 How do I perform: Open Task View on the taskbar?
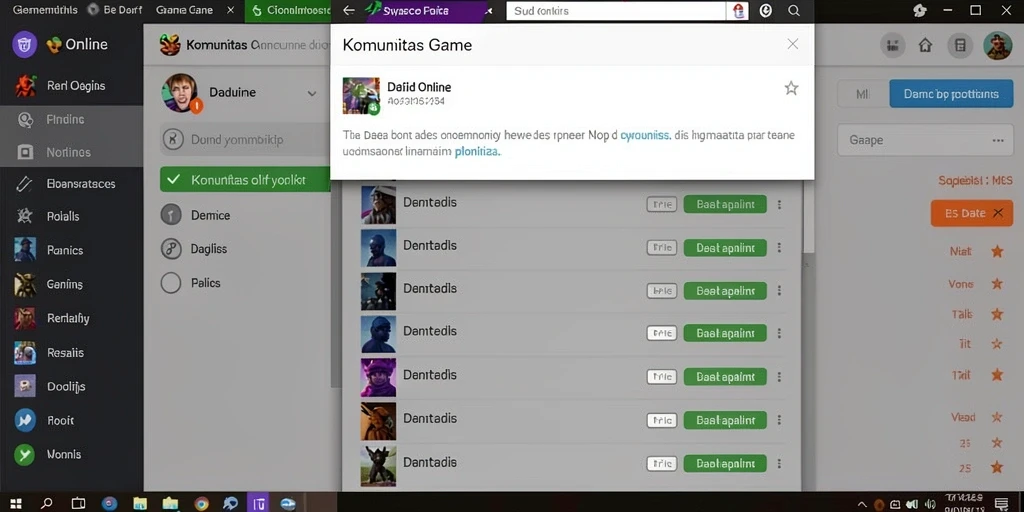tap(78, 504)
